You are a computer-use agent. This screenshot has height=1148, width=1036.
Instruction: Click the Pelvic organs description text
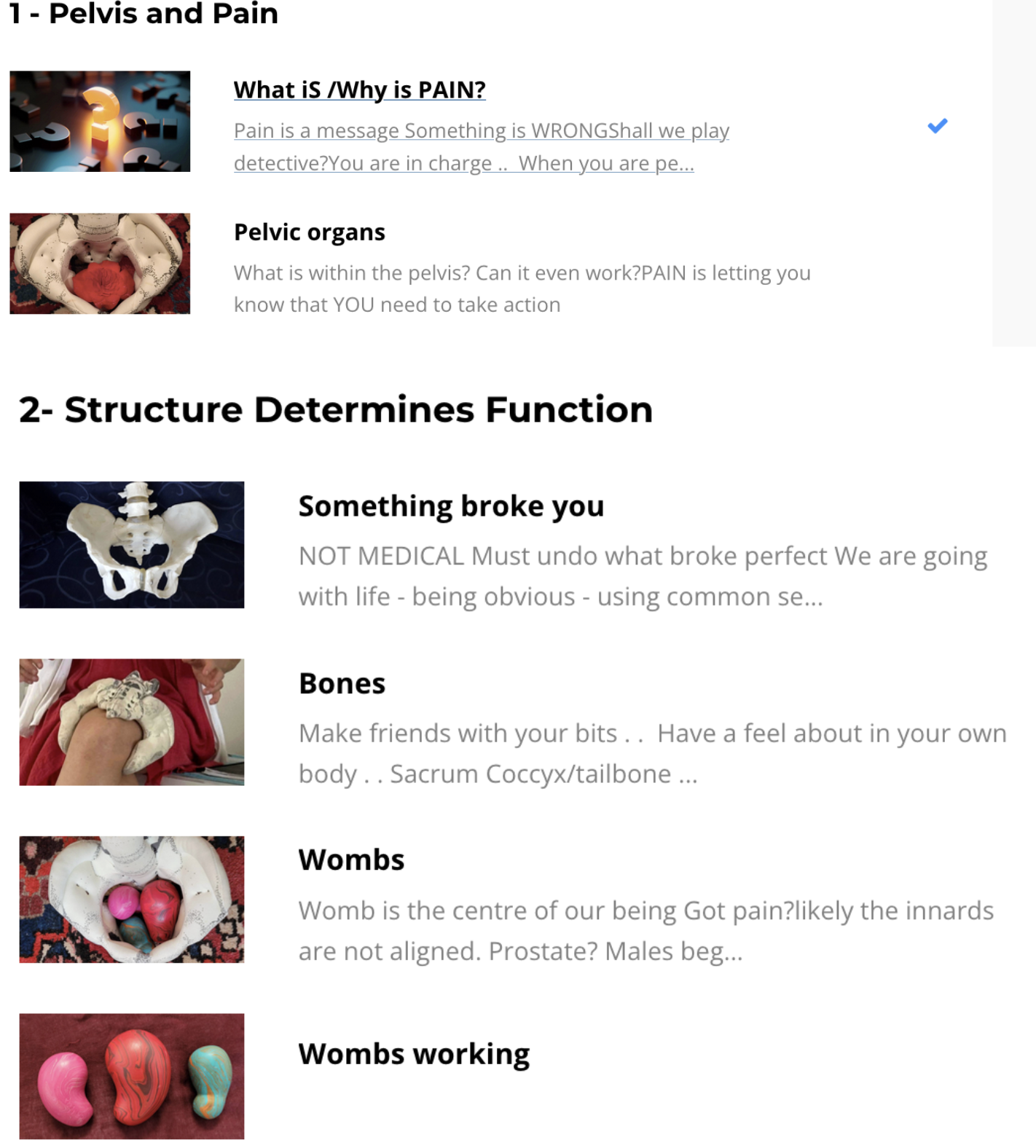pyautogui.click(x=521, y=288)
